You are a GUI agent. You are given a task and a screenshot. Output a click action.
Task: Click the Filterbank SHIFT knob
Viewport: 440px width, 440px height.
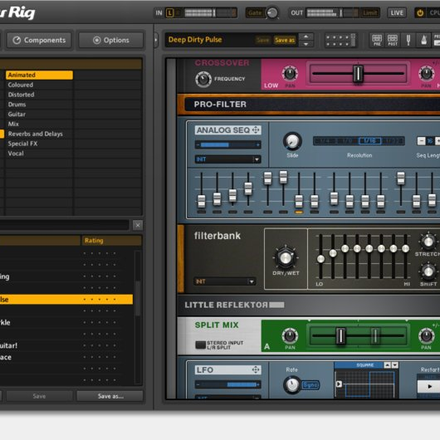click(x=428, y=271)
